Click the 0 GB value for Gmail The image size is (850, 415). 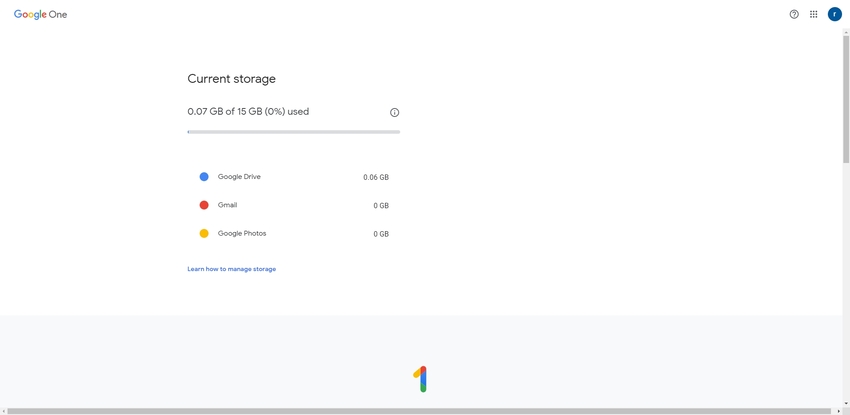tap(381, 206)
